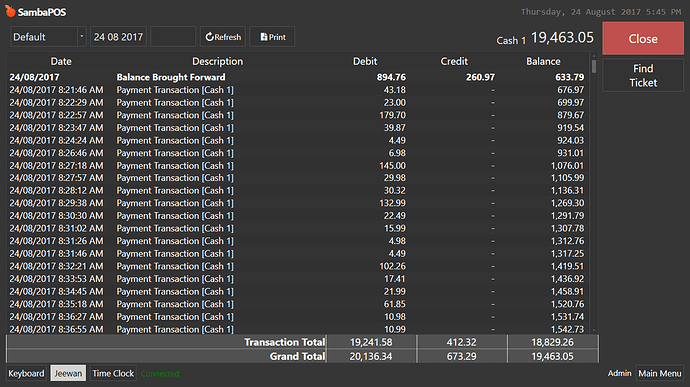Select the 8:33:53 AM payment transaction

coord(297,279)
